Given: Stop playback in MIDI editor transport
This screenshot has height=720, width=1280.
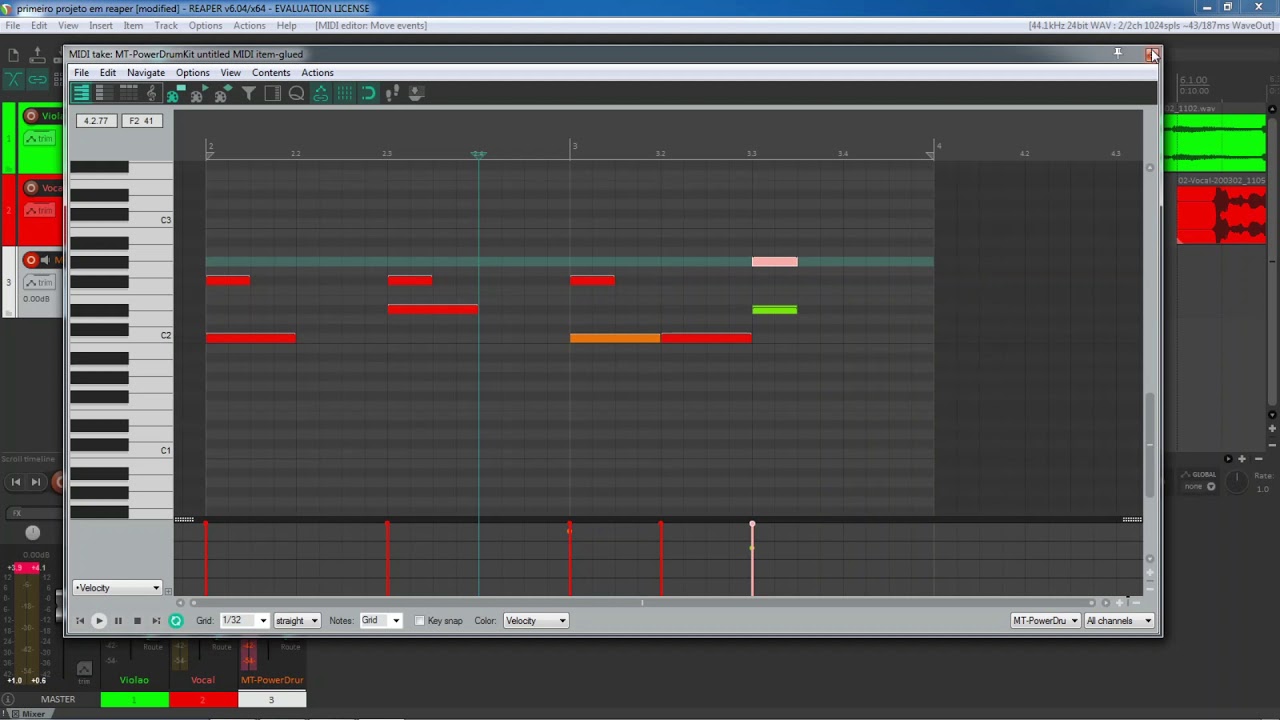Looking at the screenshot, I should [x=137, y=621].
